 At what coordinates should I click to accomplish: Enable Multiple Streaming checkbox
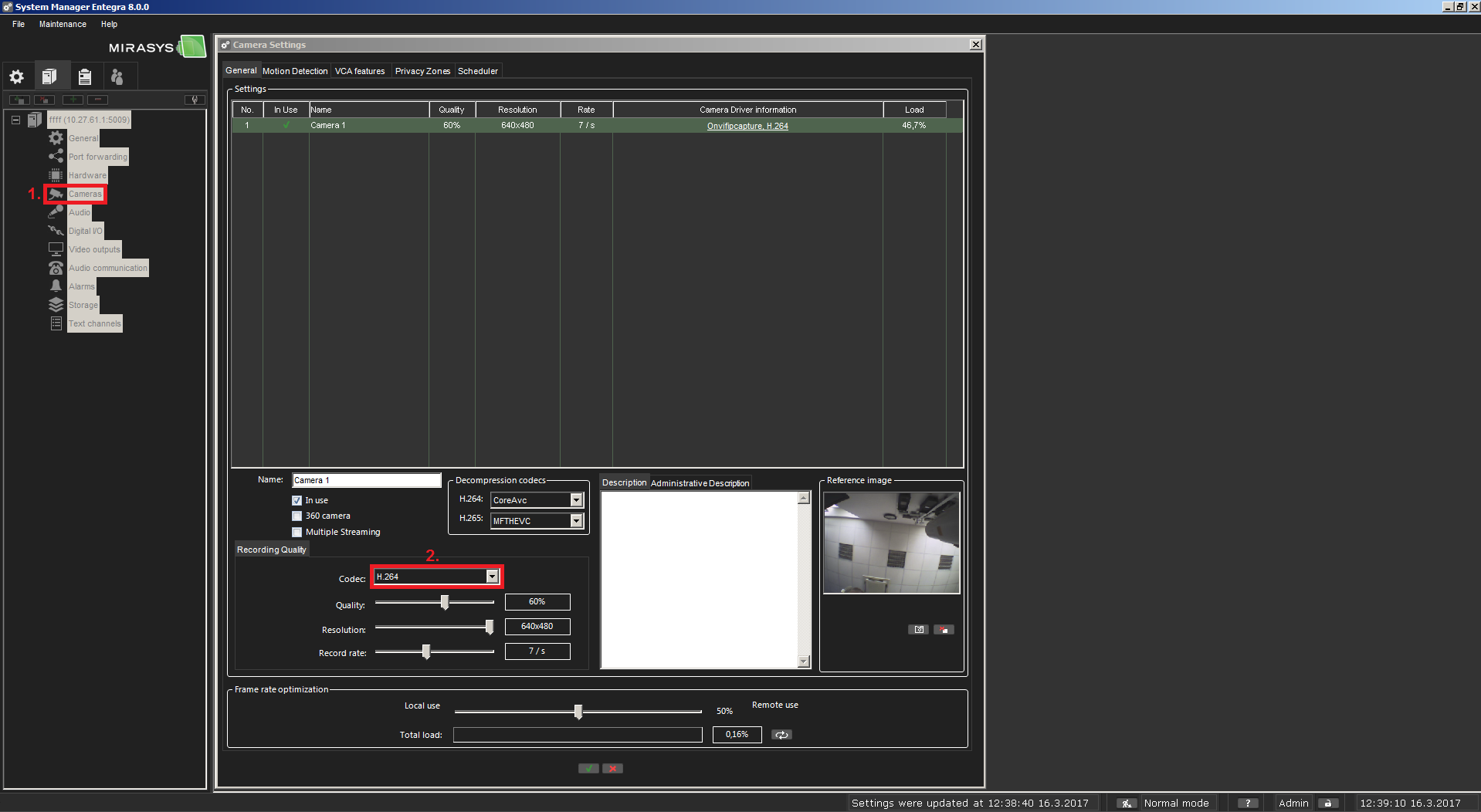pos(297,533)
